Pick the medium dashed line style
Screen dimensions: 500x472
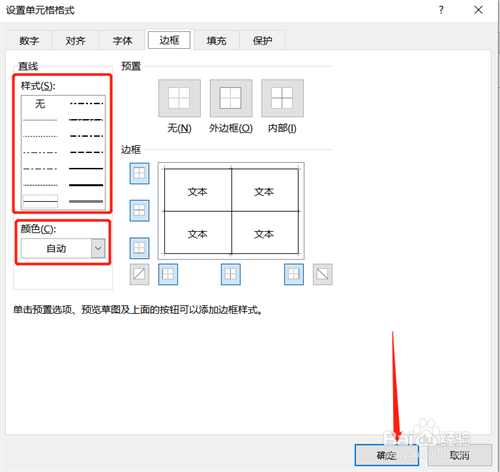point(86,152)
